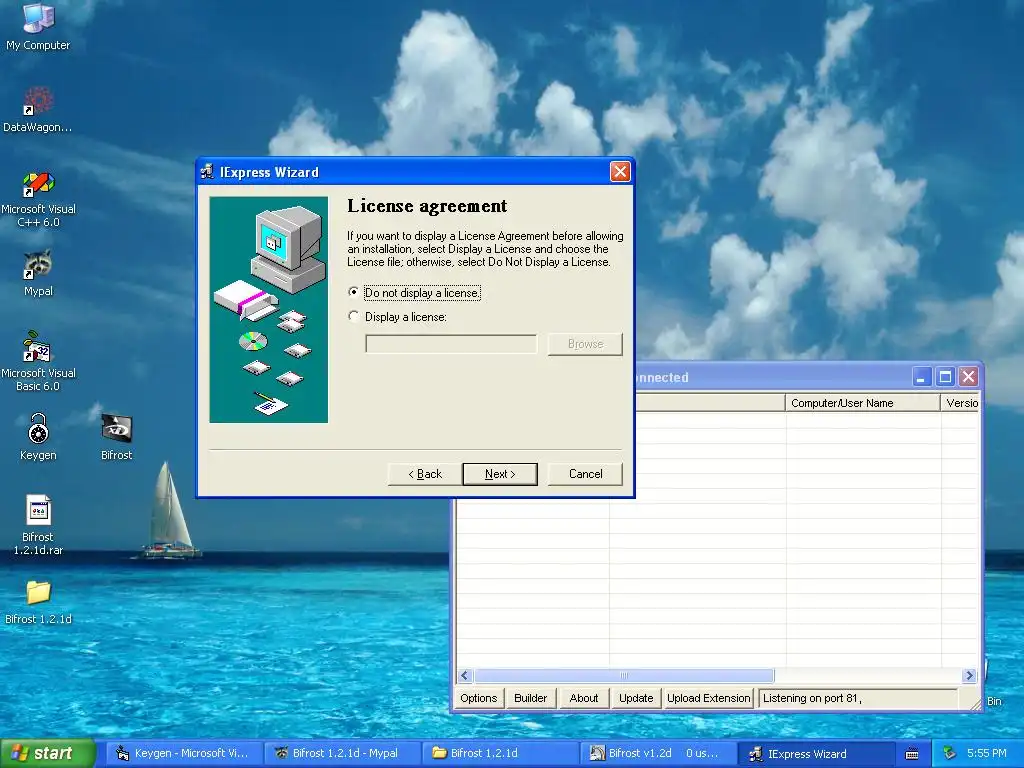Click the Browse button for license file

(585, 344)
